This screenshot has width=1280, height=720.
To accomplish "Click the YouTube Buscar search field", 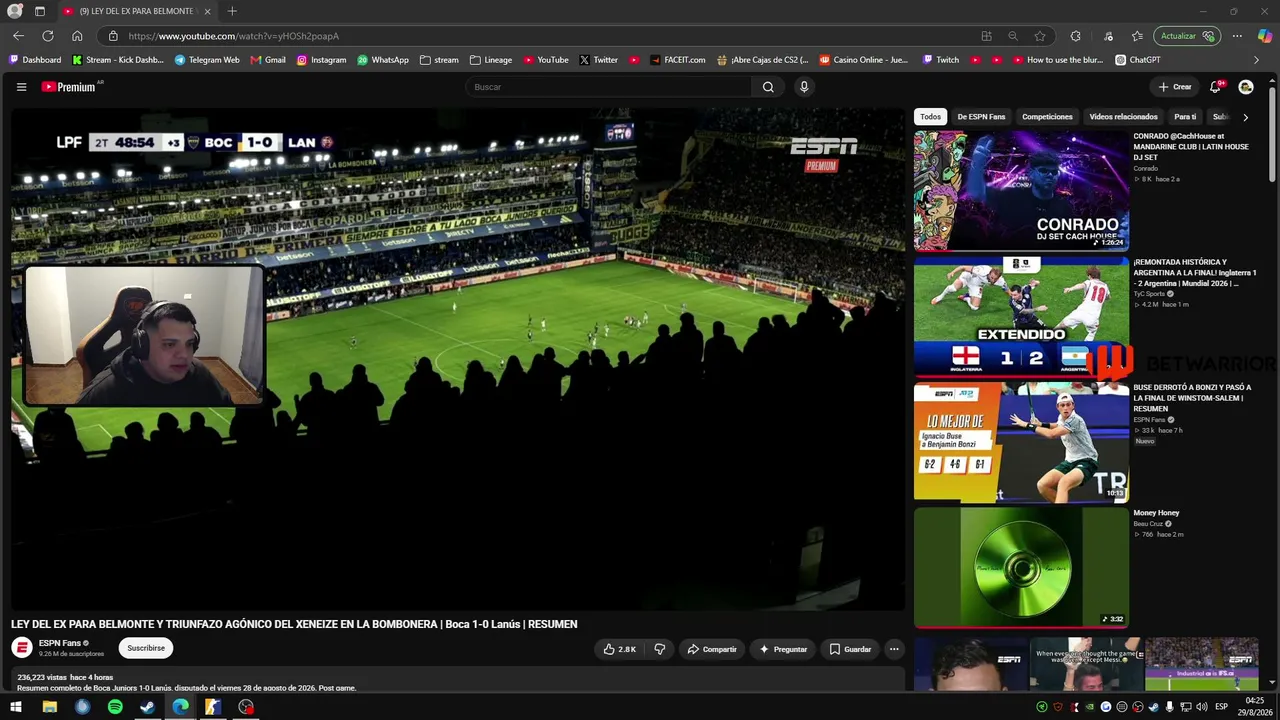I will click(609, 87).
